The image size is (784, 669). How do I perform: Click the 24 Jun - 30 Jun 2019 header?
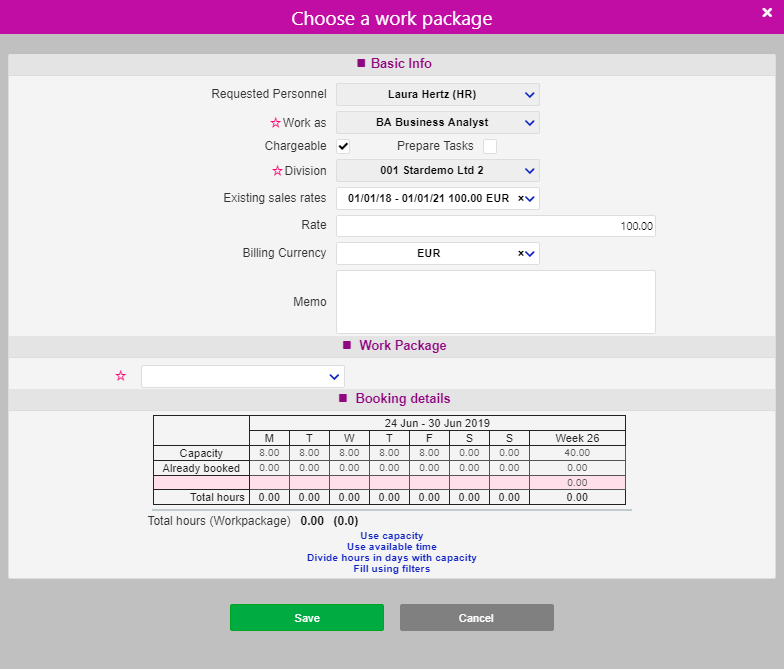[437, 423]
